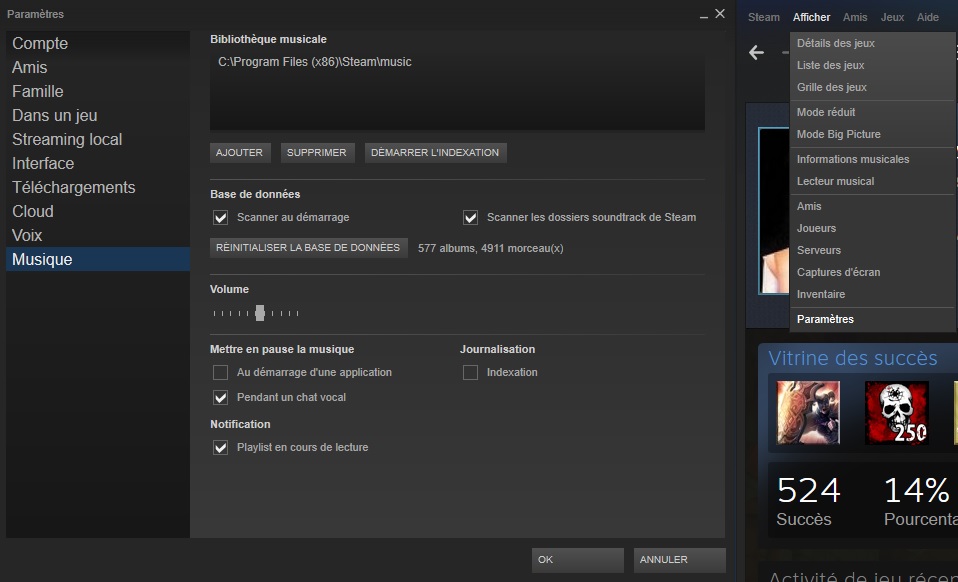Enable the Indexation logging checkbox

pos(471,373)
